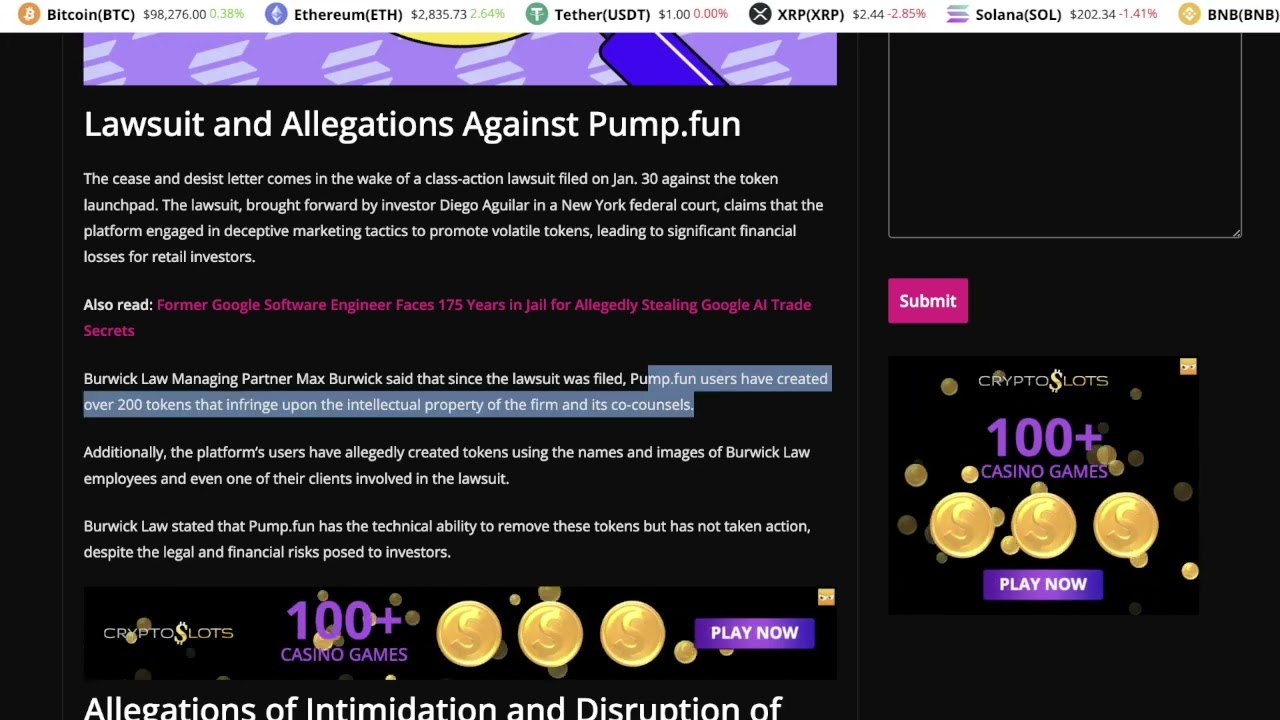This screenshot has height=720, width=1280.
Task: Click the Bitcoin coin icon in ticker
Action: (x=29, y=14)
